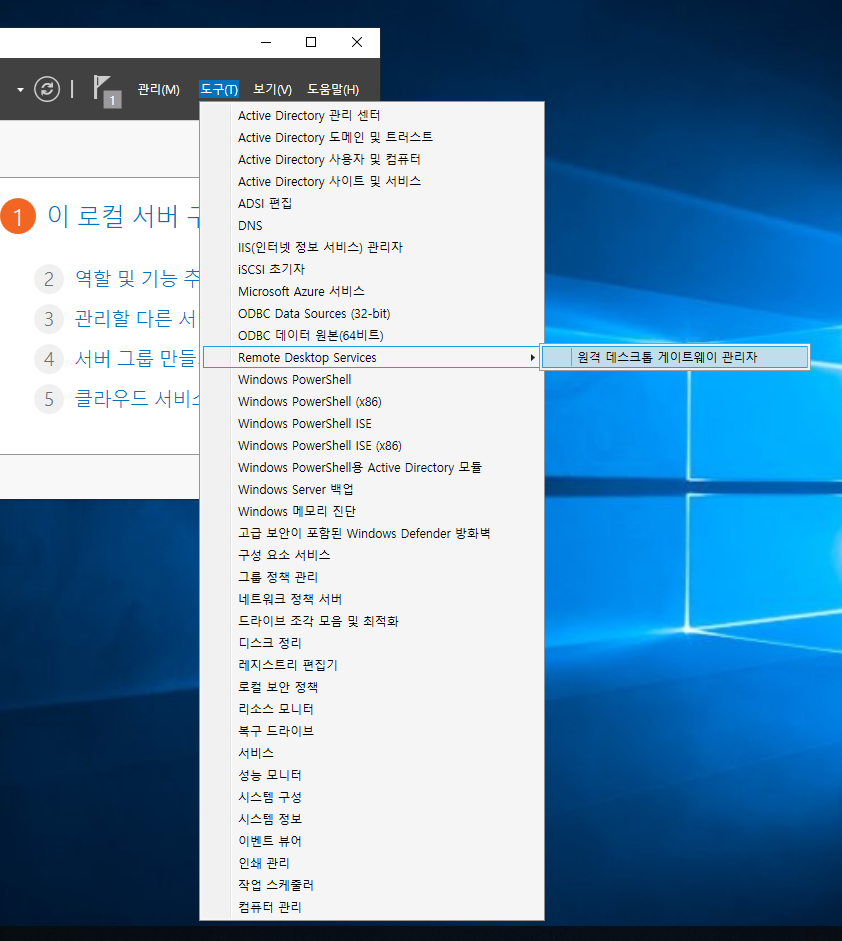Expand the Remote Desktop Services submenu arrow
Viewport: 842px width, 941px height.
[532, 358]
